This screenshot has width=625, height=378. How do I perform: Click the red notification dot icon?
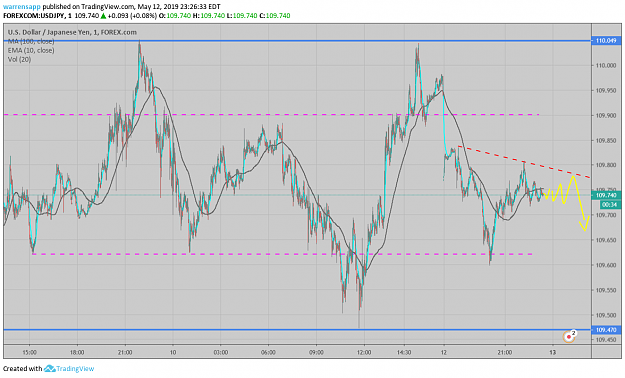point(569,337)
